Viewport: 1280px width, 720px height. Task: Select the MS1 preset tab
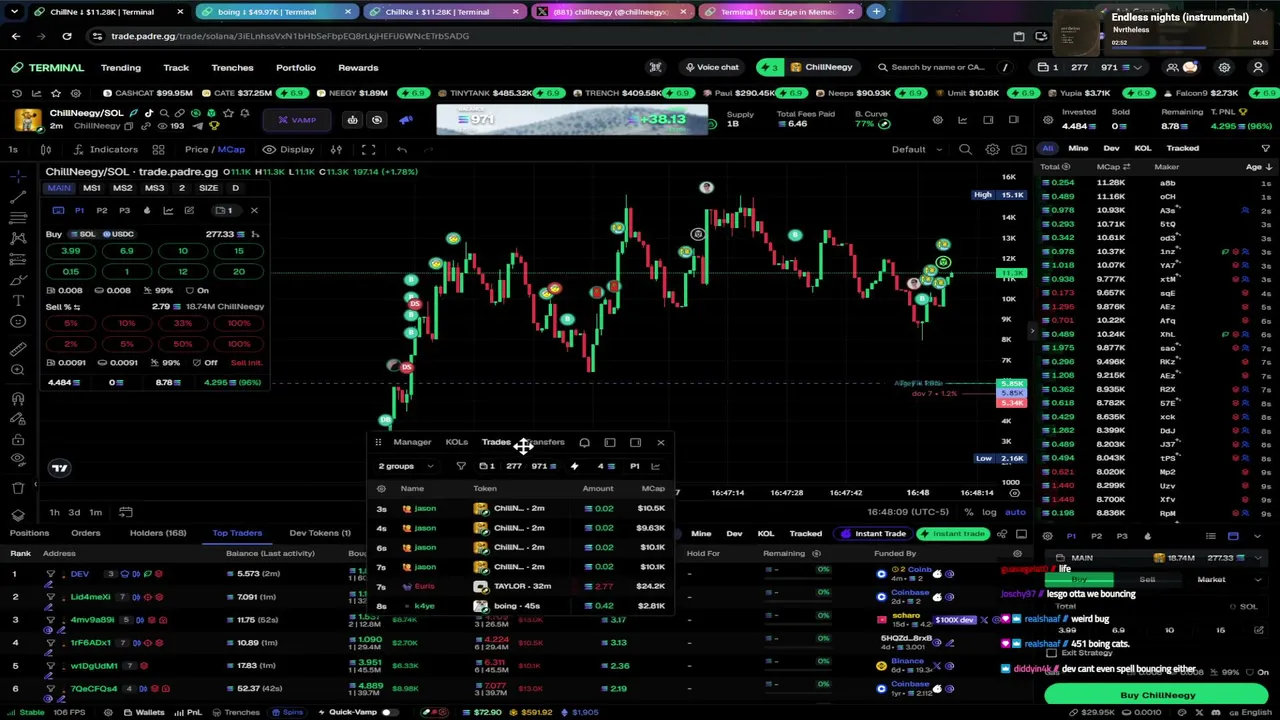click(x=91, y=188)
